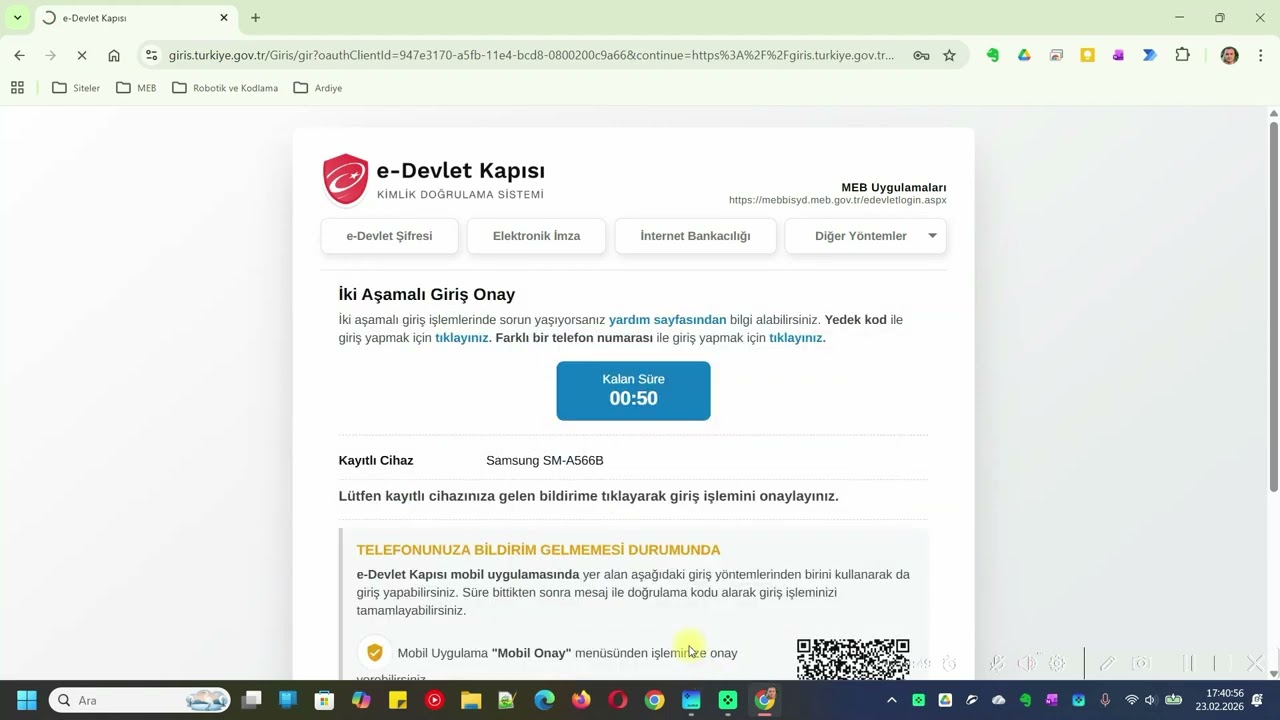Launch Microsoft Edge from the taskbar
The height and width of the screenshot is (720, 1280).
pos(544,700)
